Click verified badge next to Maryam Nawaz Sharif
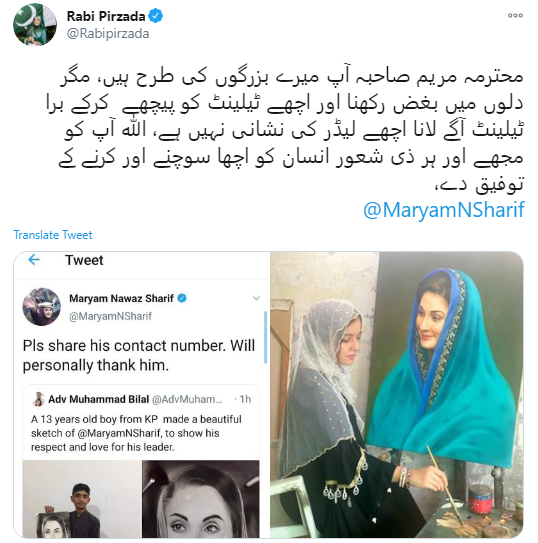The height and width of the screenshot is (543, 538). click(x=182, y=298)
